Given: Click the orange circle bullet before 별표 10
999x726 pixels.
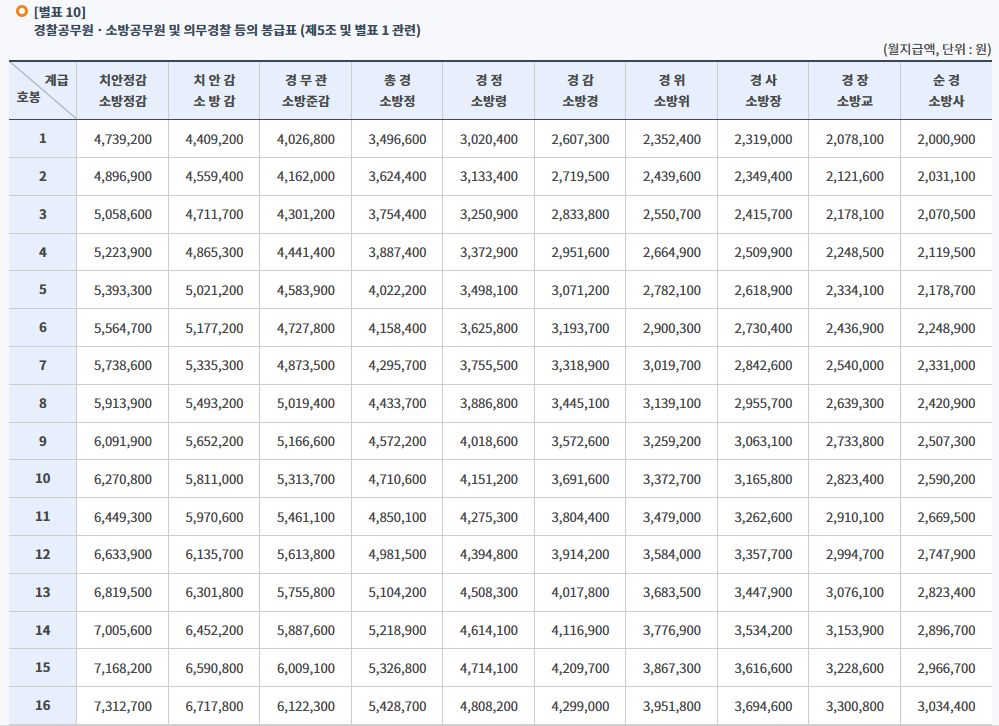Looking at the screenshot, I should click(22, 11).
